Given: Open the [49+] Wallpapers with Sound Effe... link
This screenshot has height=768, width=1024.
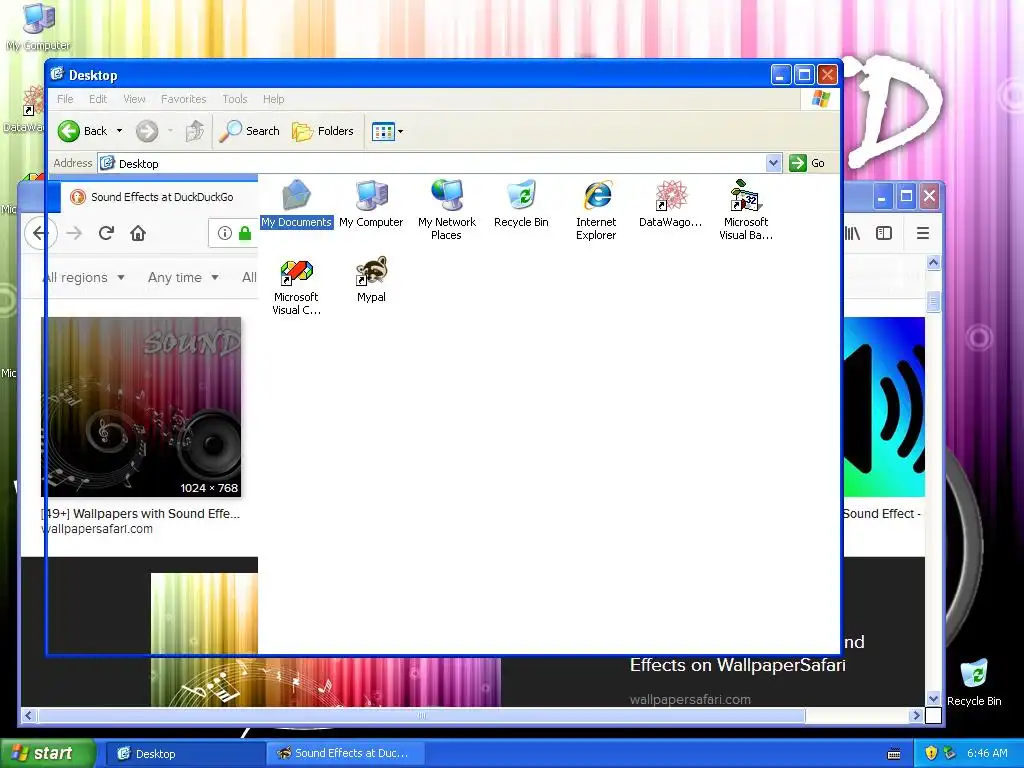Looking at the screenshot, I should (x=140, y=514).
